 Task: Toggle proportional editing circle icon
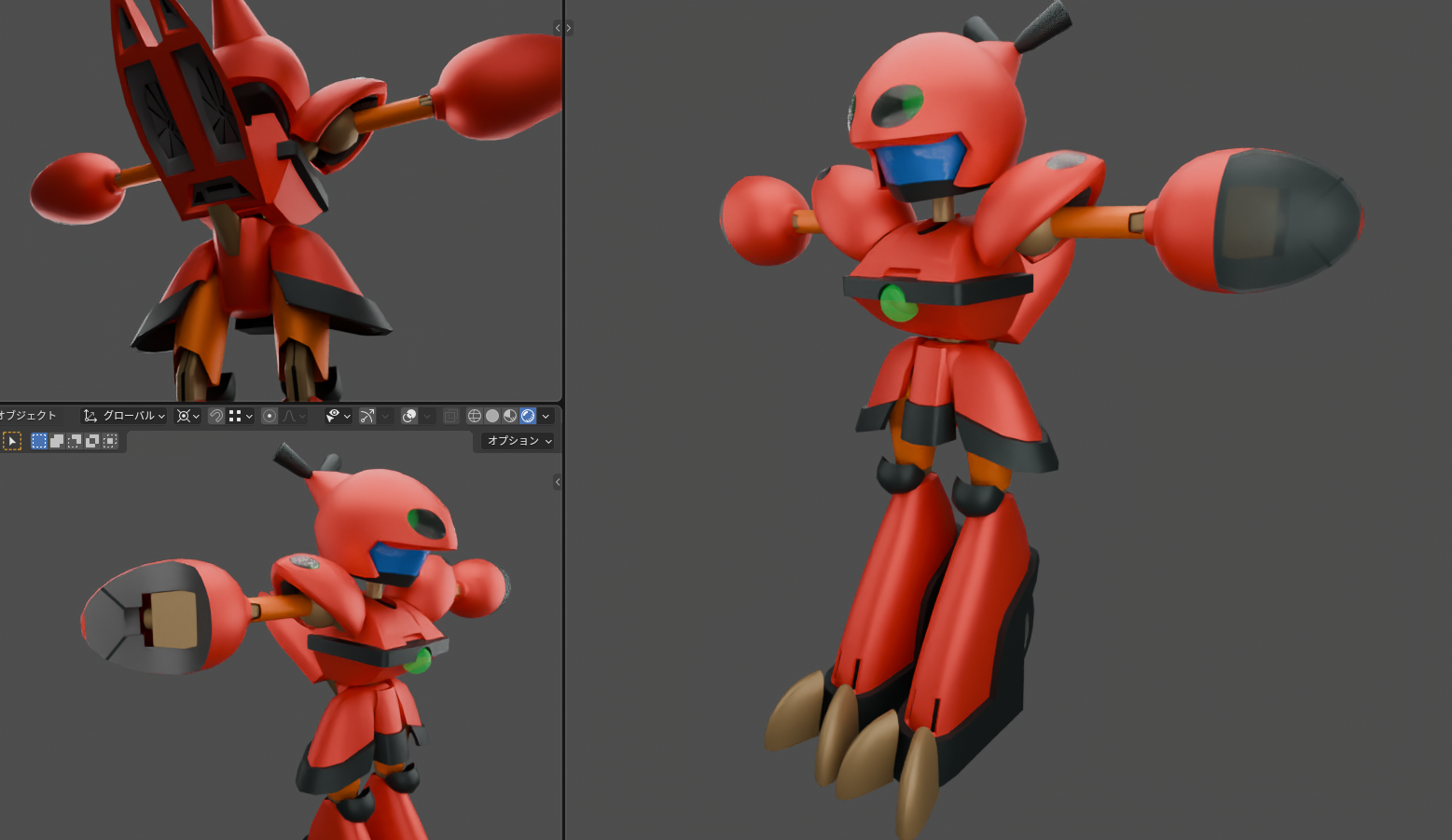pos(270,416)
